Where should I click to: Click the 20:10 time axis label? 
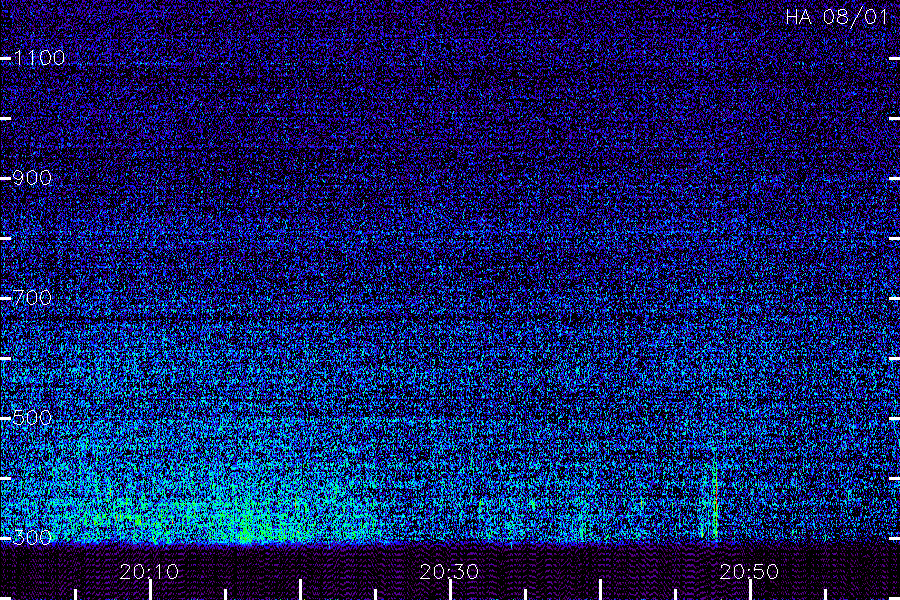coord(149,572)
